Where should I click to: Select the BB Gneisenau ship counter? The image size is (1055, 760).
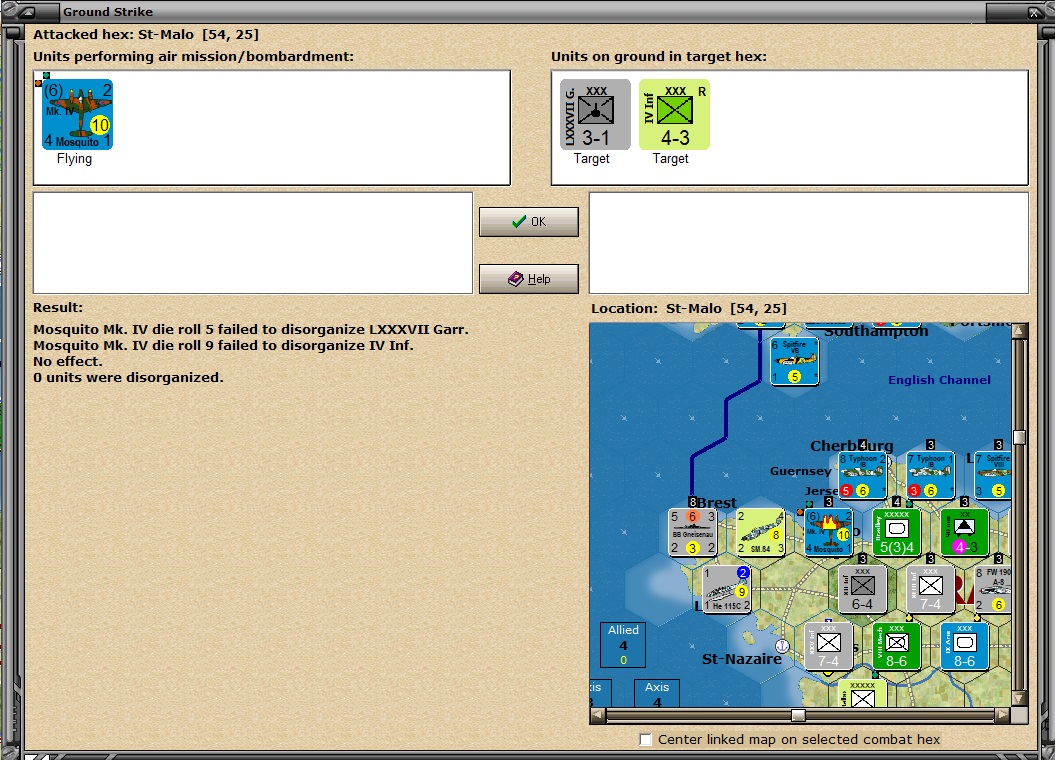(x=692, y=532)
